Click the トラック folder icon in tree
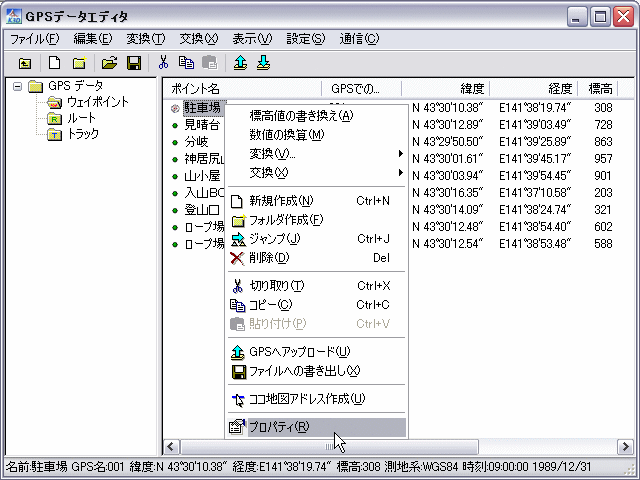Screen dimensions: 640x480 (54, 134)
